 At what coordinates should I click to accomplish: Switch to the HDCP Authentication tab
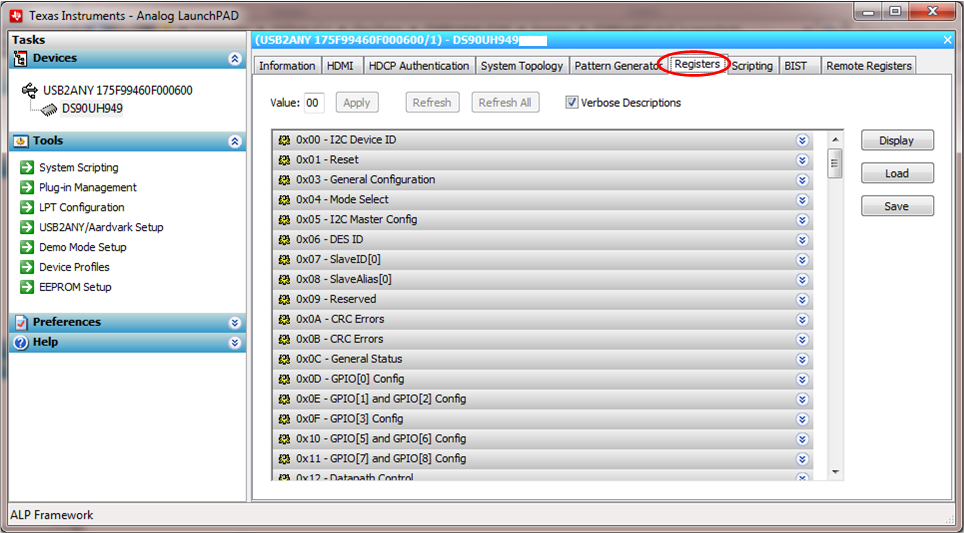tap(418, 66)
